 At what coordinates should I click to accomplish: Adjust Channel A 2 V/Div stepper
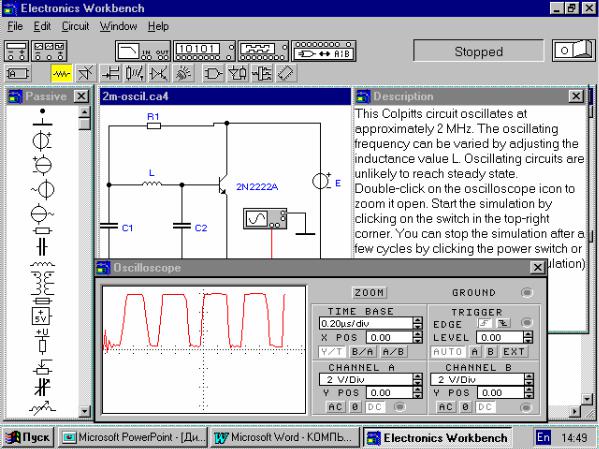418,379
